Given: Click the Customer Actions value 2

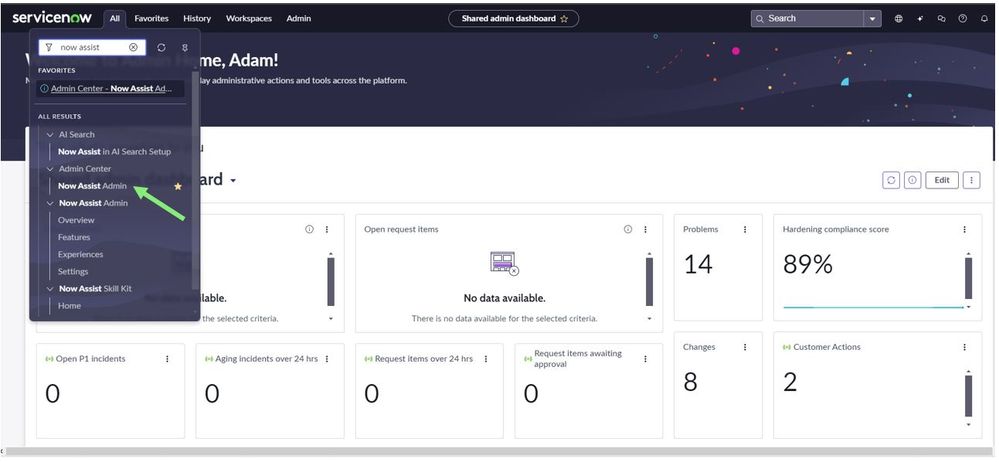Looking at the screenshot, I should tap(790, 382).
